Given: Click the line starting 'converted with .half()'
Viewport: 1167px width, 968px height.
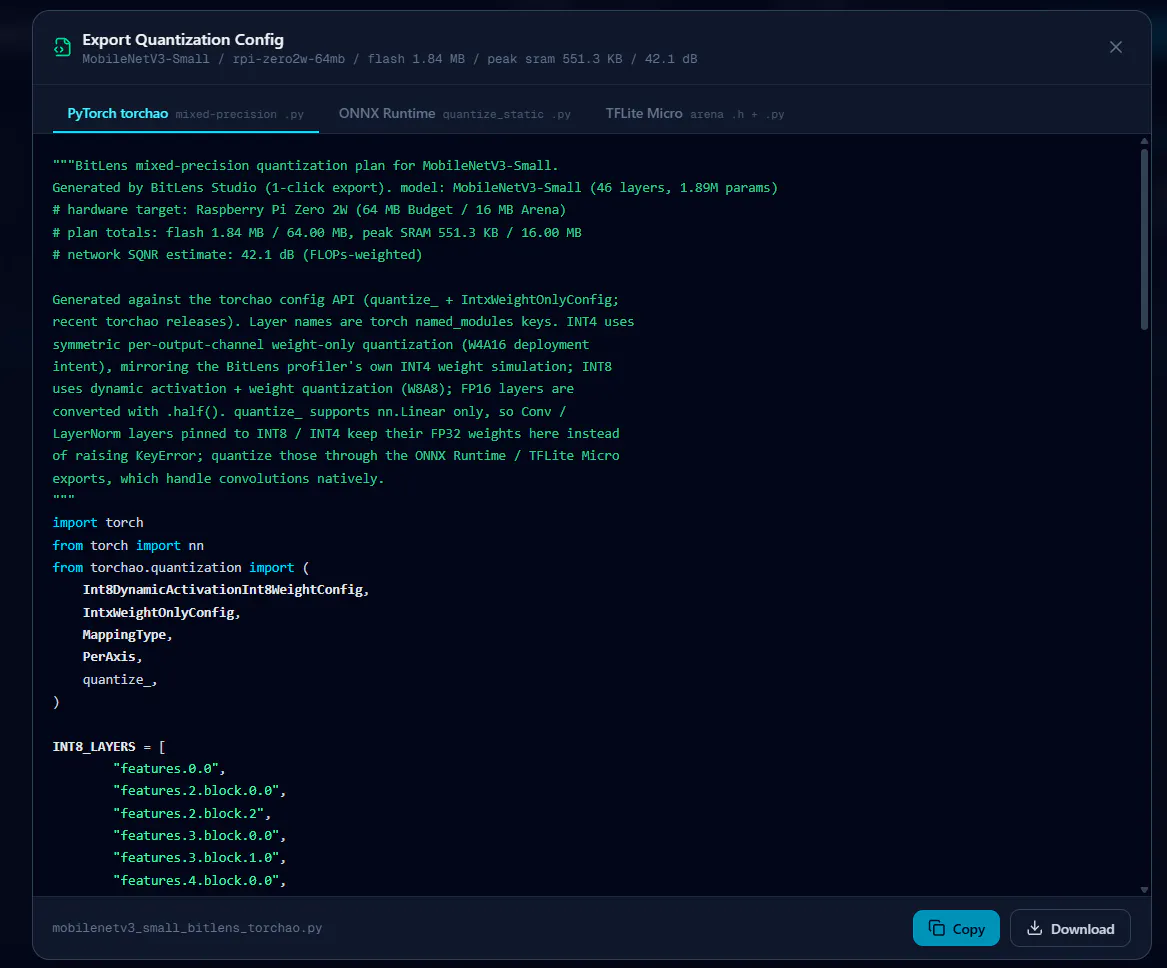Looking at the screenshot, I should (310, 411).
